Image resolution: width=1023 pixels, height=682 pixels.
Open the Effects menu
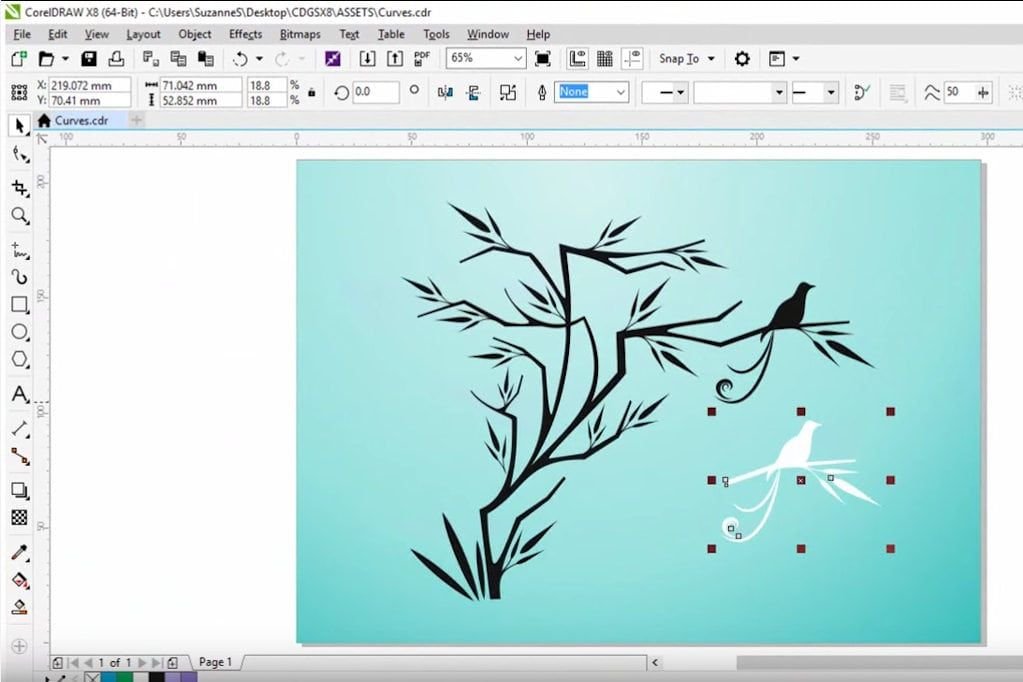click(x=245, y=34)
